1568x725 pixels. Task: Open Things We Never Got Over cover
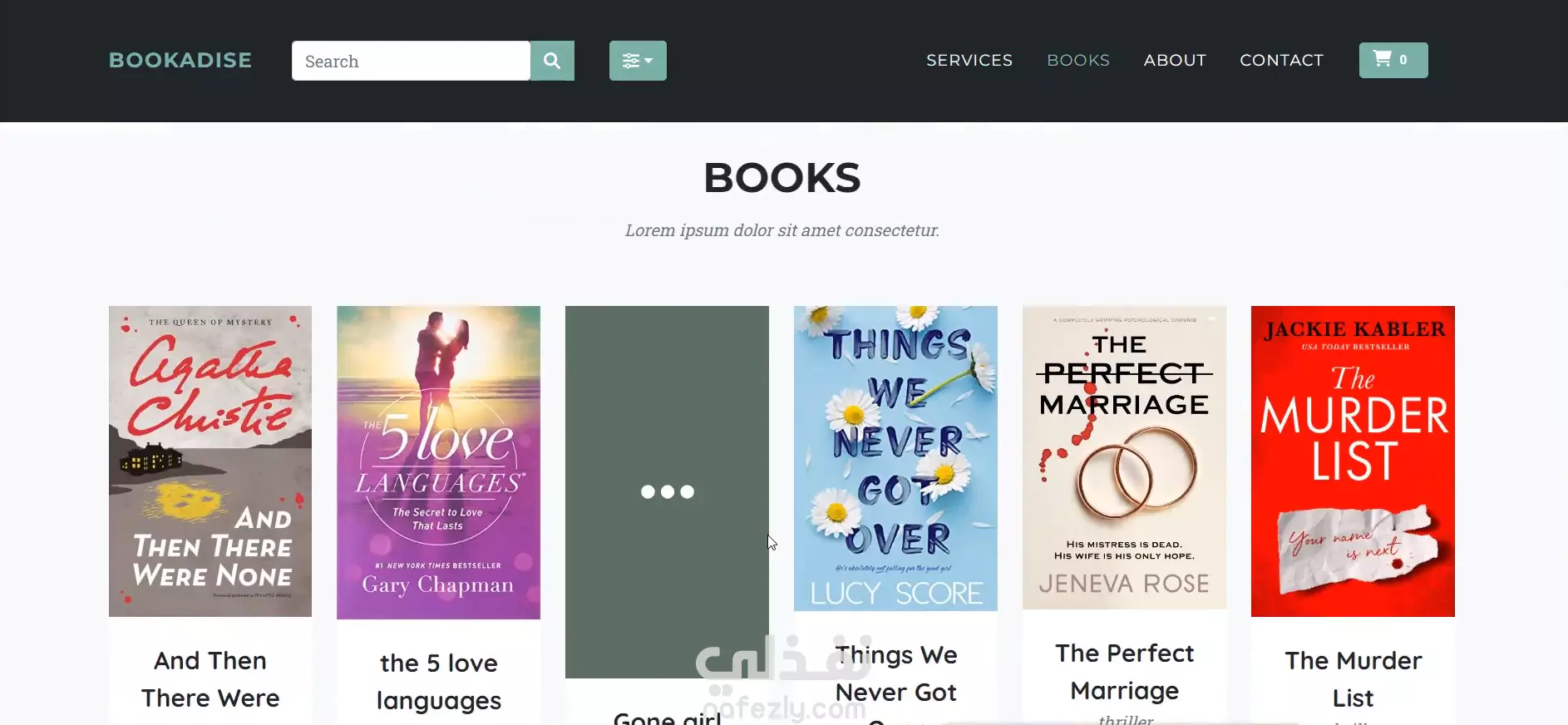click(895, 458)
